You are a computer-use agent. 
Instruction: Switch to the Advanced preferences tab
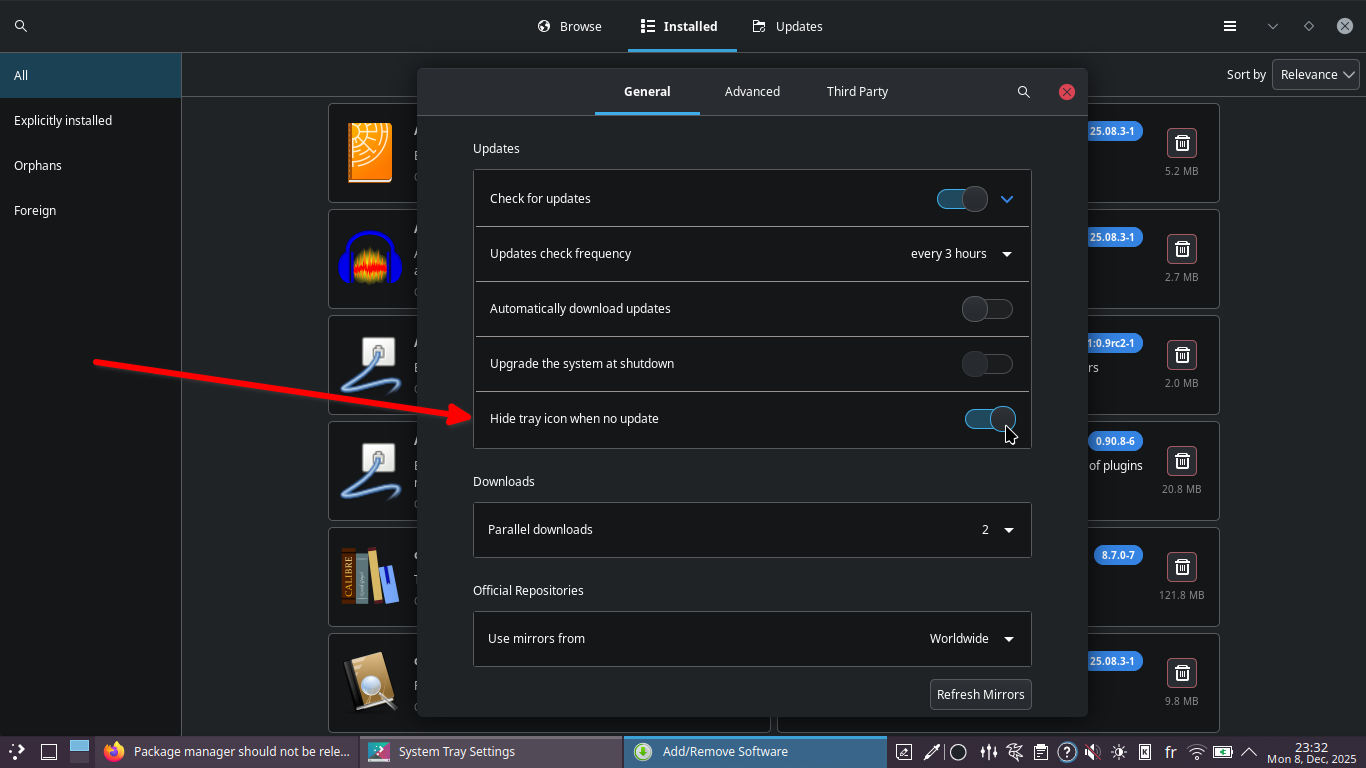[752, 92]
